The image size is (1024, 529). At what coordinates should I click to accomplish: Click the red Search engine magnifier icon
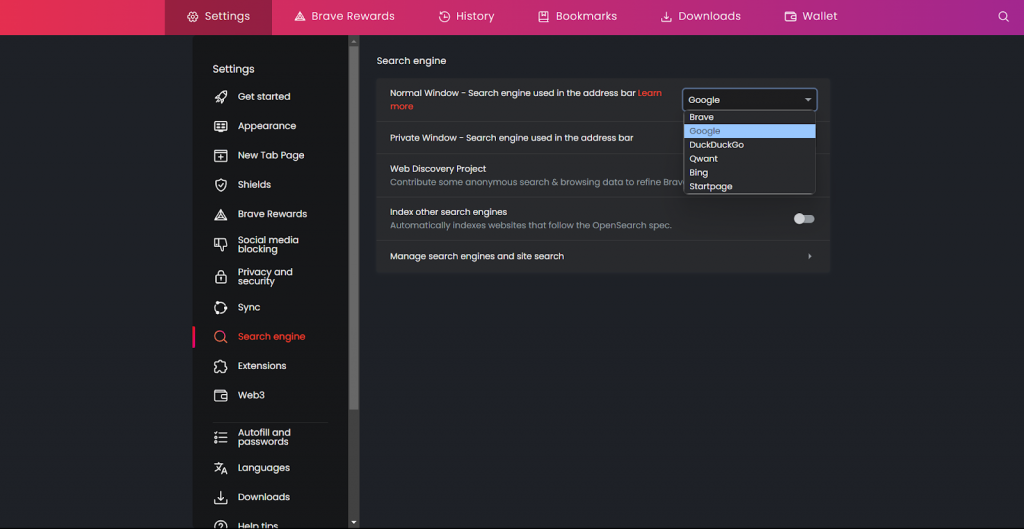tap(221, 337)
